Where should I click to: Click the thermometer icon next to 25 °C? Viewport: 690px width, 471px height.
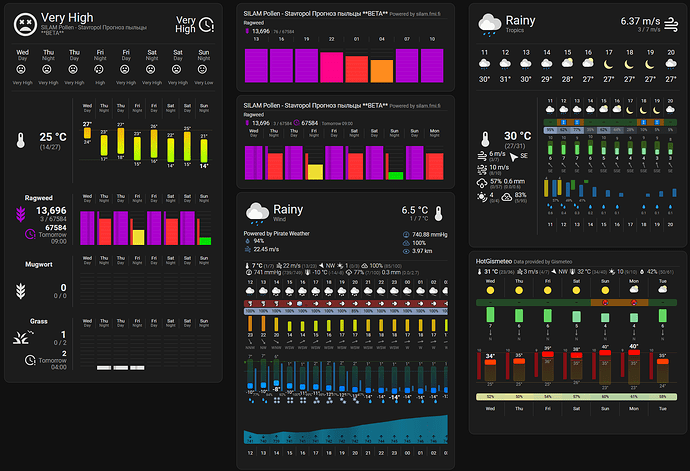(21, 140)
